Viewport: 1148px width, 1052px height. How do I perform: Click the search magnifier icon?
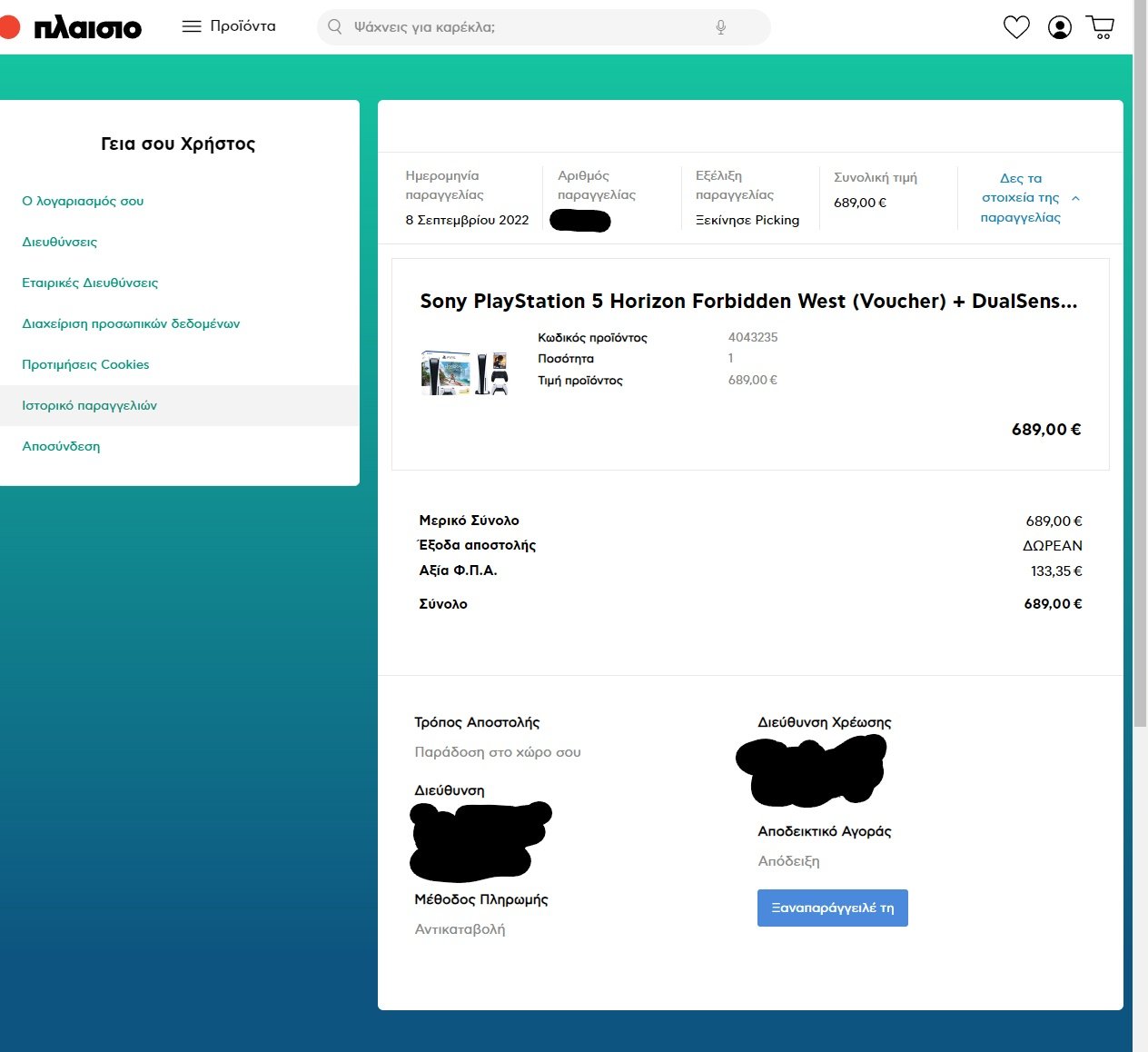pos(335,27)
